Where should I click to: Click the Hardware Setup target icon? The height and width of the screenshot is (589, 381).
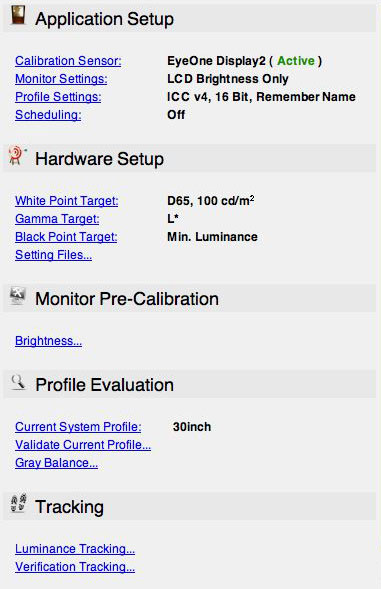[17, 156]
